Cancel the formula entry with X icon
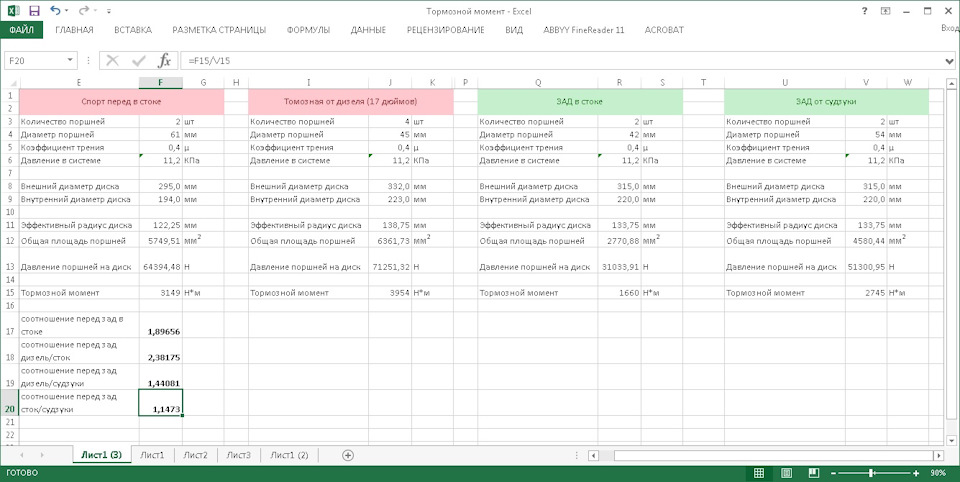The width and height of the screenshot is (960, 482). (112, 60)
